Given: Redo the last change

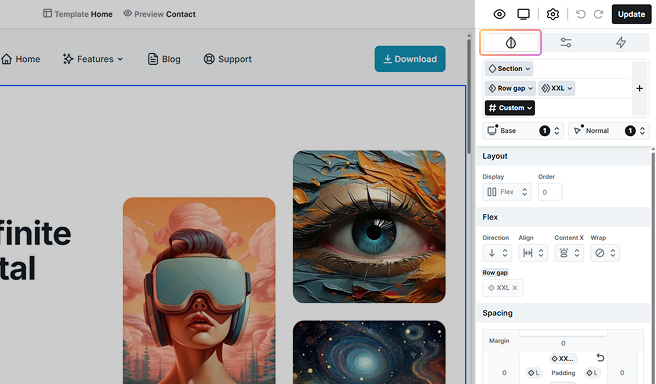Looking at the screenshot, I should (x=598, y=14).
